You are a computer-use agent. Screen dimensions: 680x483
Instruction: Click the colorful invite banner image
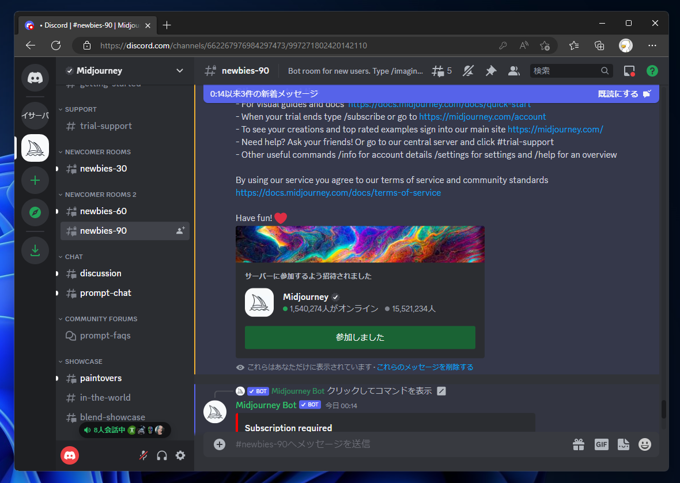pos(360,244)
